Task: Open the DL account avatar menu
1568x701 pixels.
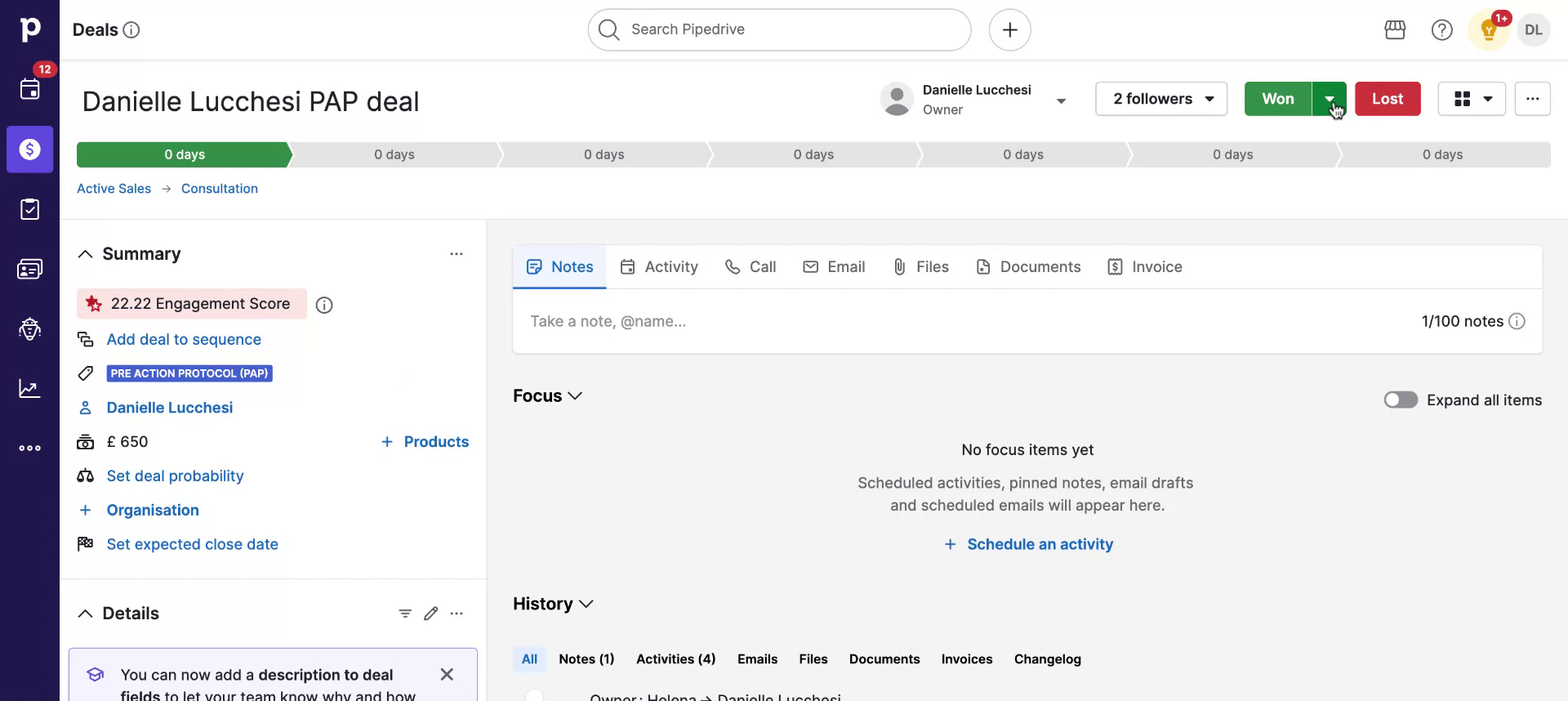Action: point(1533,30)
